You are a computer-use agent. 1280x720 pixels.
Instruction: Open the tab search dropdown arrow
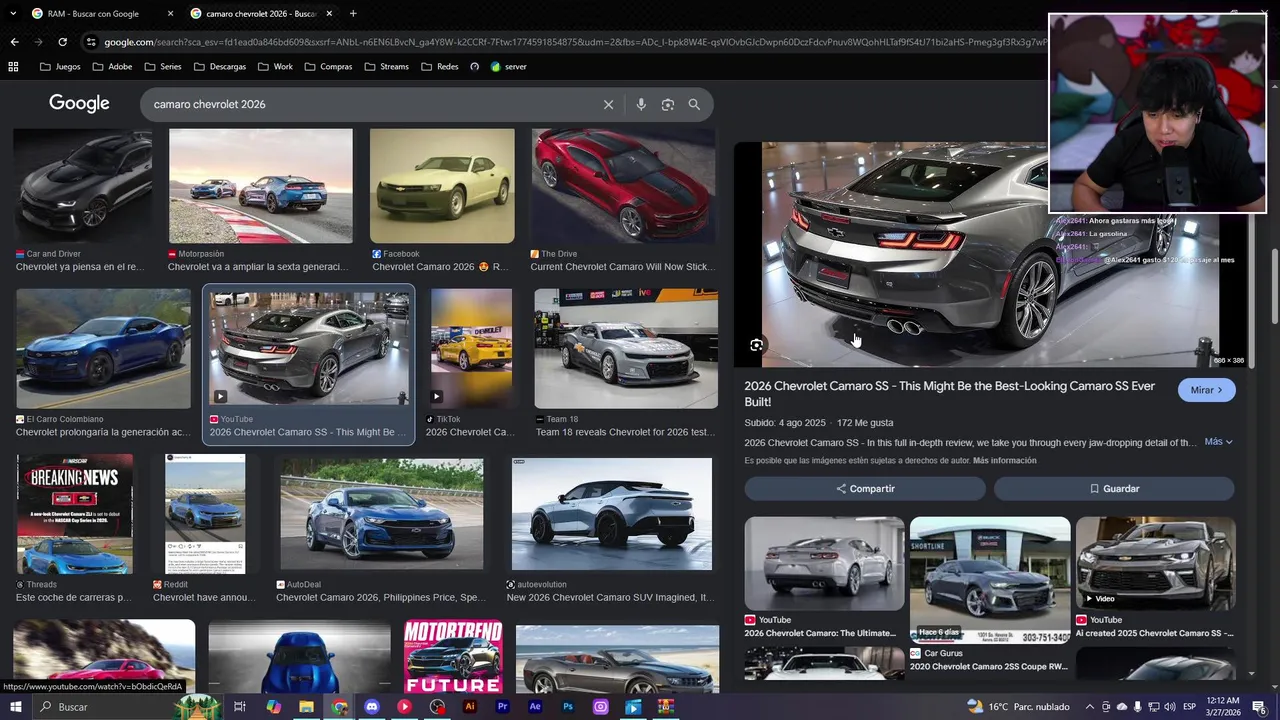pyautogui.click(x=13, y=13)
